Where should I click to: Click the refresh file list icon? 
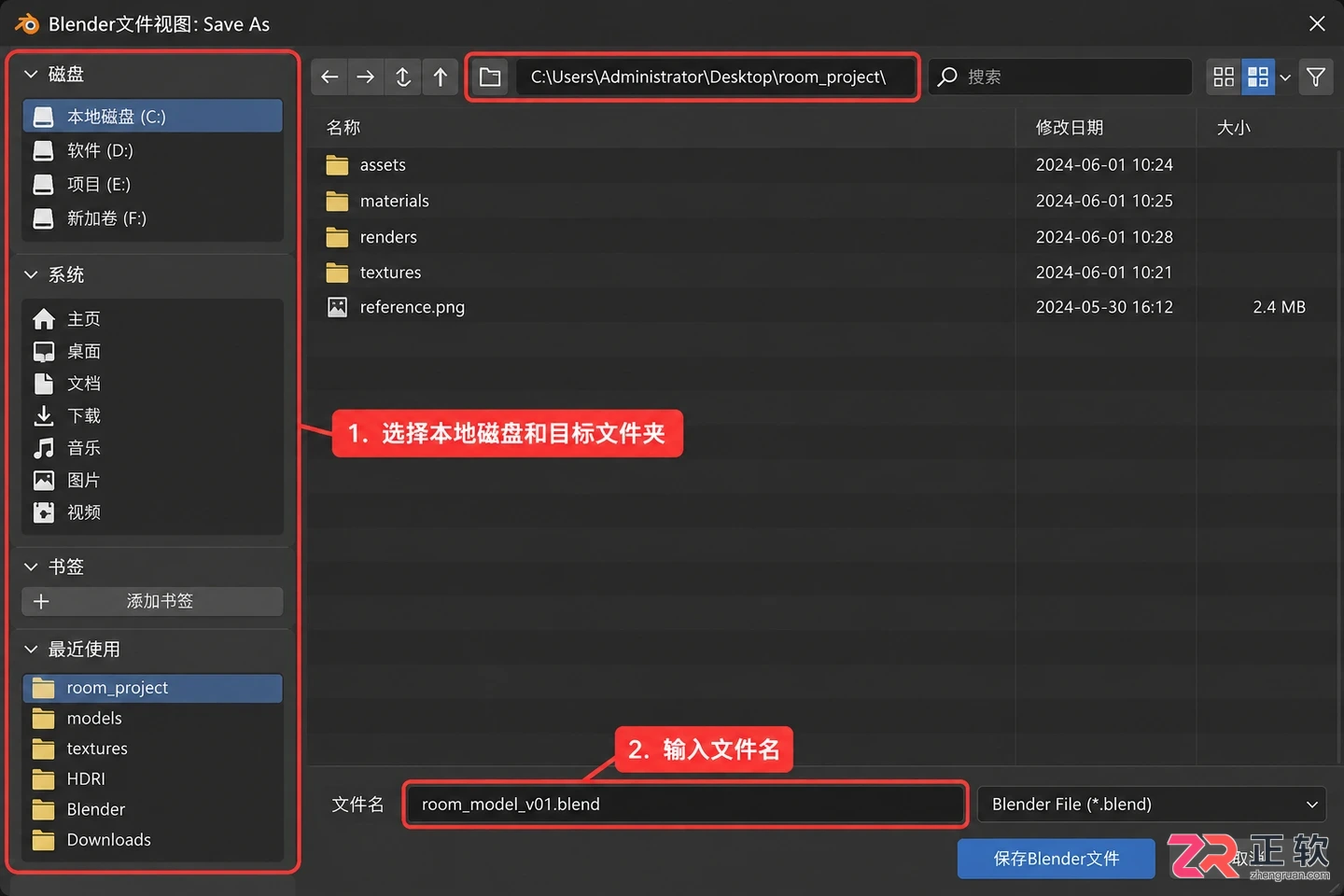[403, 77]
